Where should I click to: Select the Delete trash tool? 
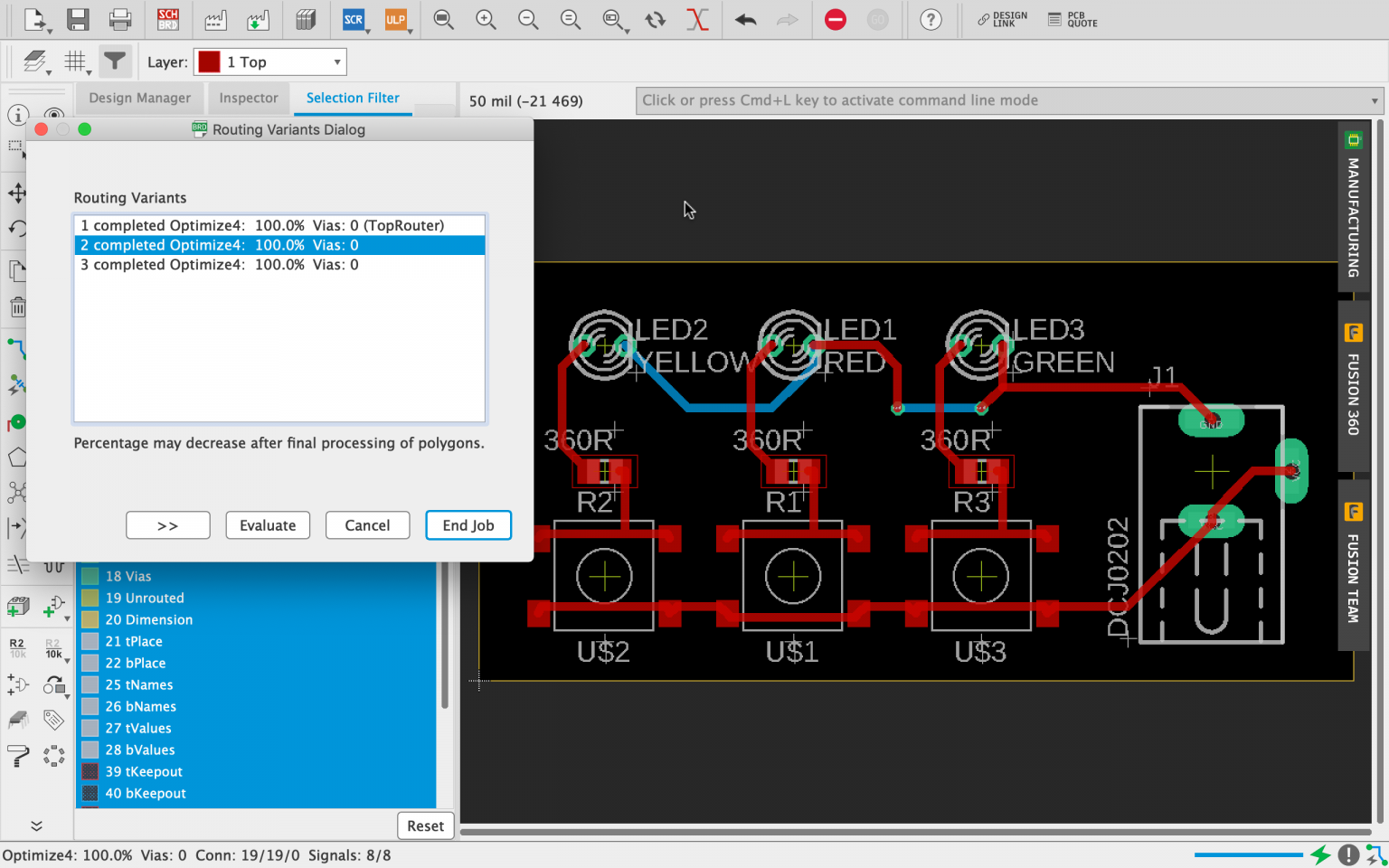pyautogui.click(x=18, y=307)
